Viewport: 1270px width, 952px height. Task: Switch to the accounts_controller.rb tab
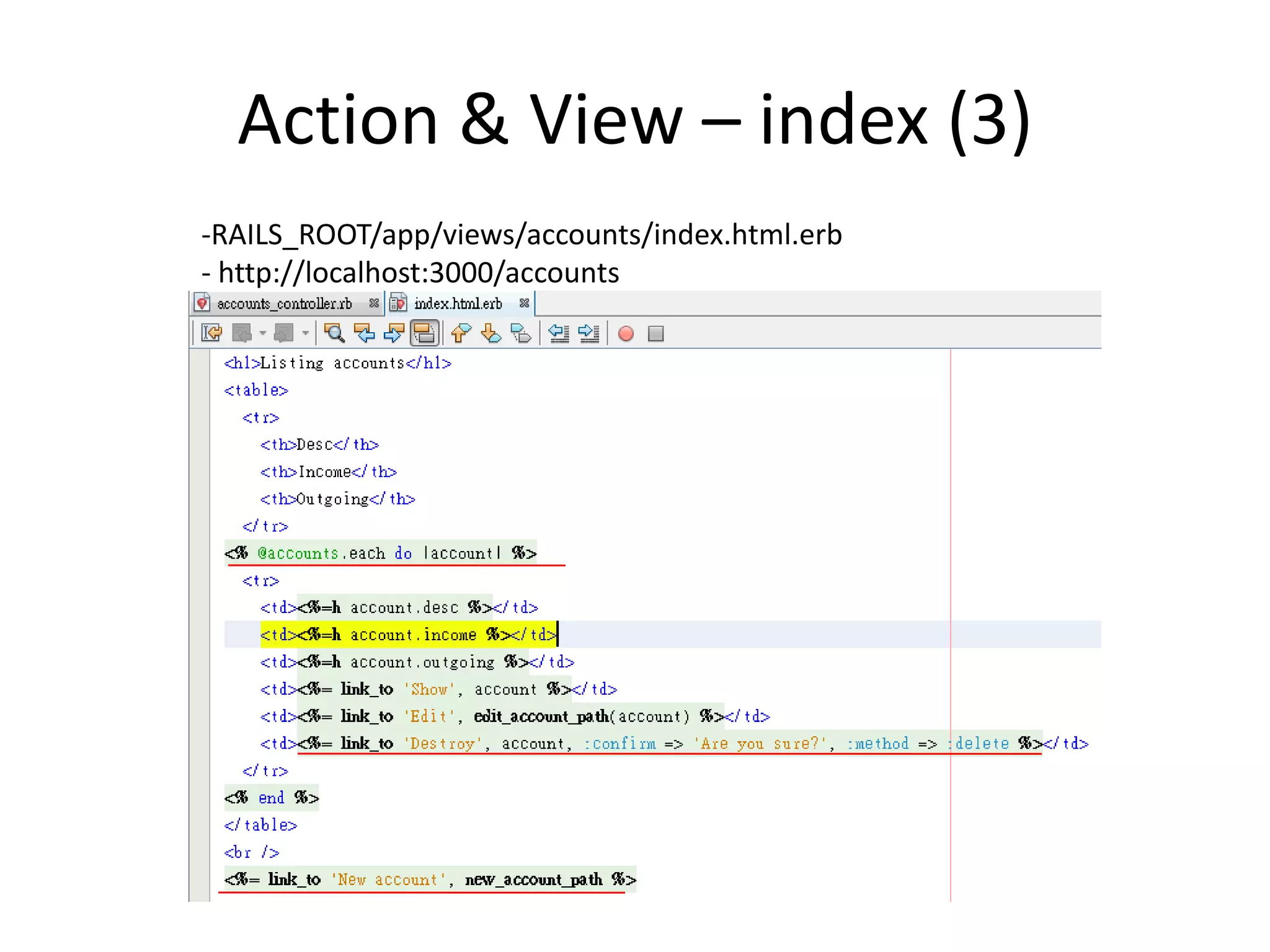(x=284, y=304)
